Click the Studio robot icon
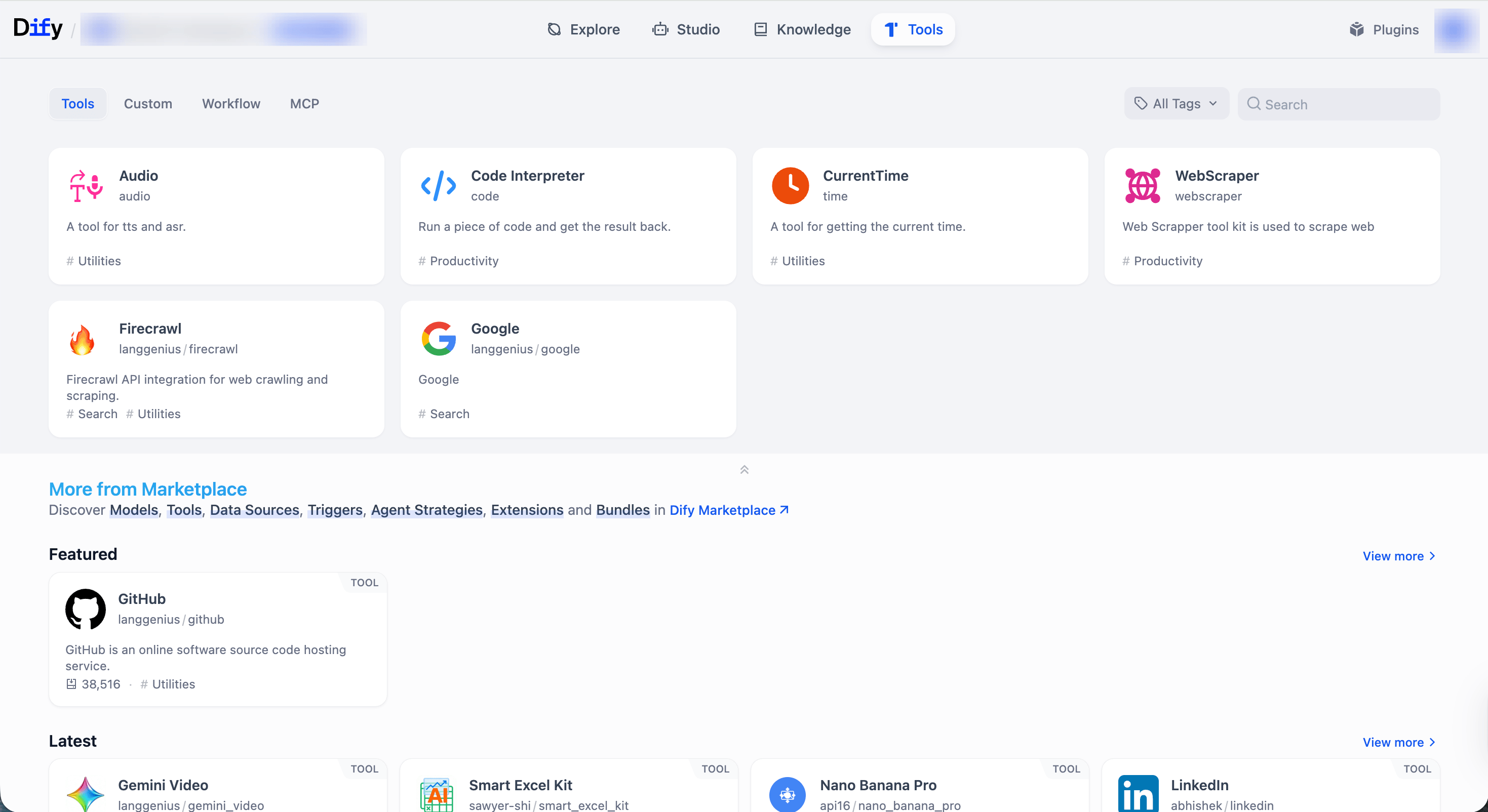Image resolution: width=1488 pixels, height=812 pixels. pos(660,29)
